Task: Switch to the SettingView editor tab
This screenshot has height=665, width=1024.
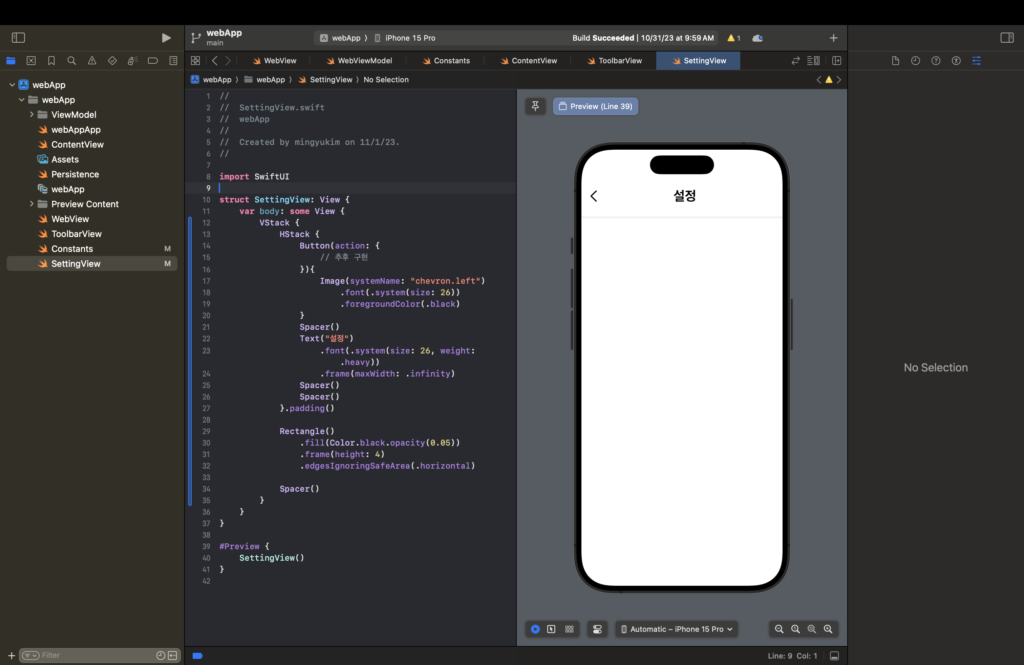Action: [698, 61]
